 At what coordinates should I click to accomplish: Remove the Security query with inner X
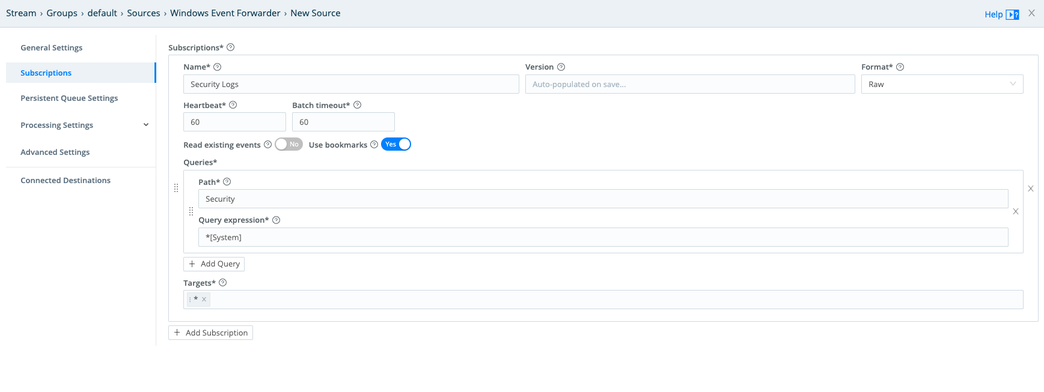(1015, 212)
